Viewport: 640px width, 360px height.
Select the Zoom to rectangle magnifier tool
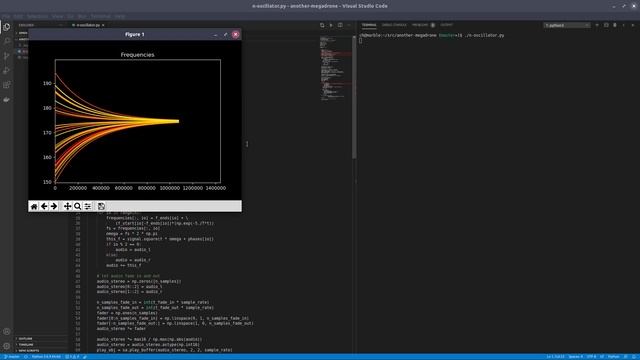(x=77, y=207)
